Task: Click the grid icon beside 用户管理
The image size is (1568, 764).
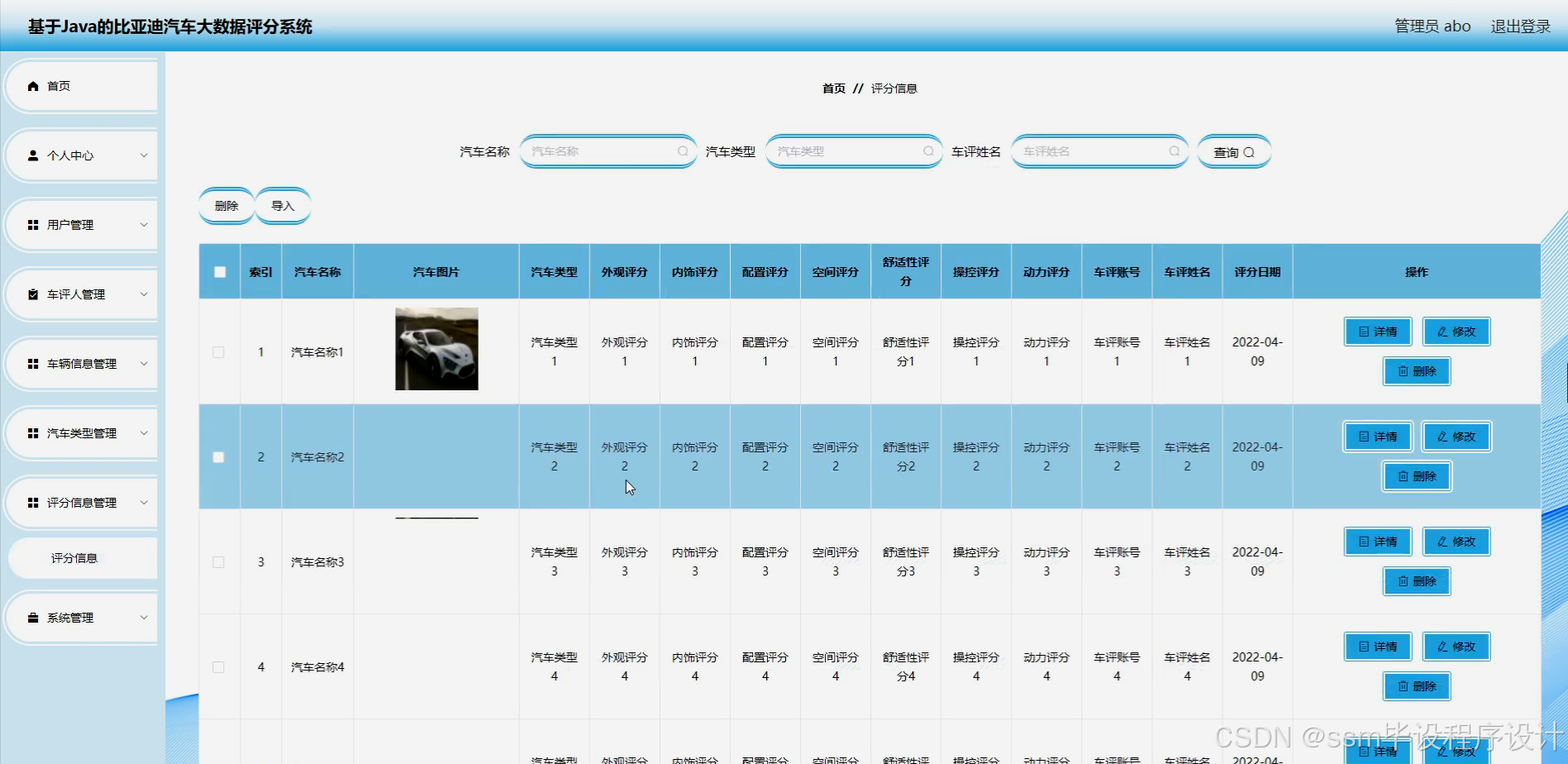Action: coord(33,225)
